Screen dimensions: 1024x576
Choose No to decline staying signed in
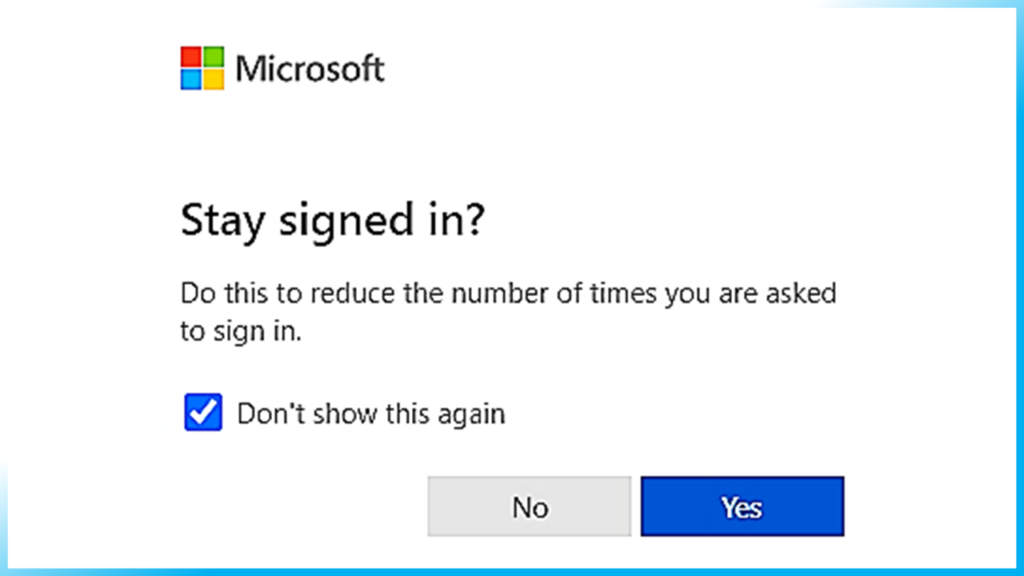point(529,507)
